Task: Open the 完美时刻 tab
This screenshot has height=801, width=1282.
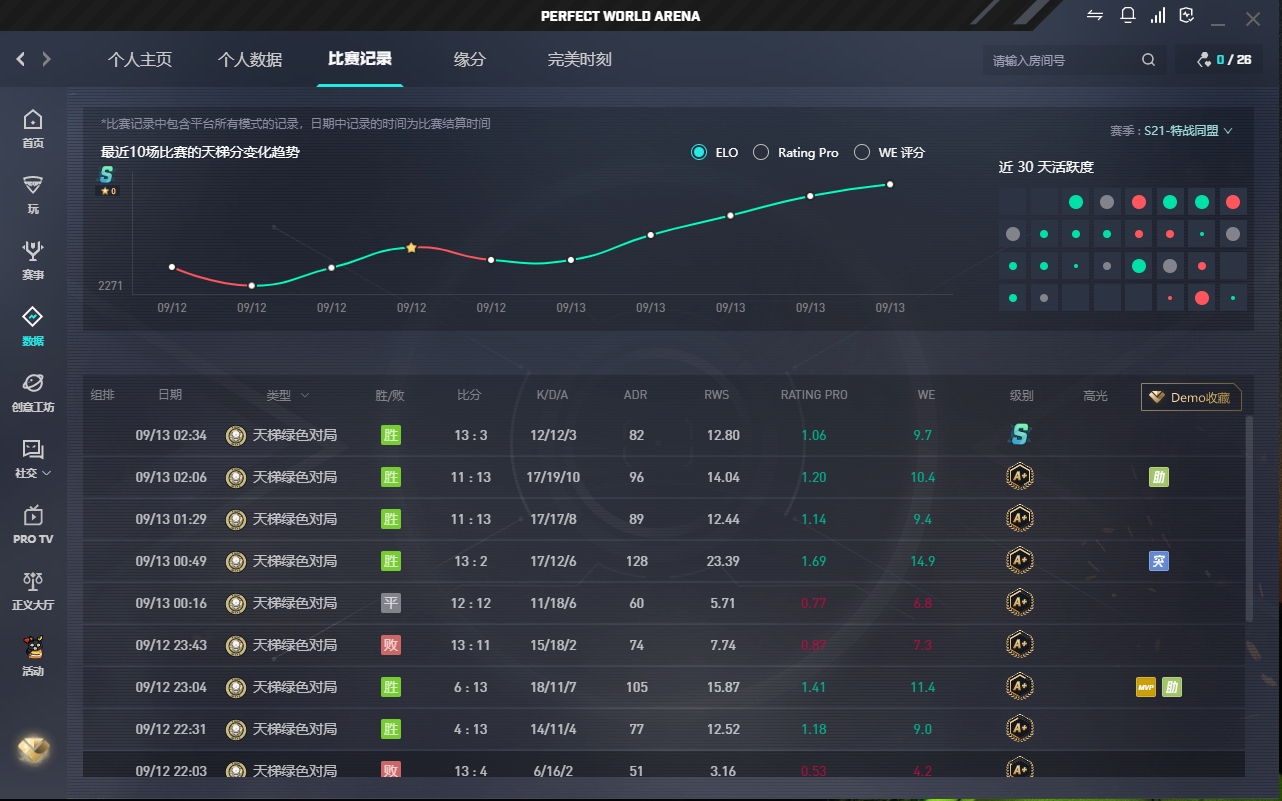Action: coord(580,60)
